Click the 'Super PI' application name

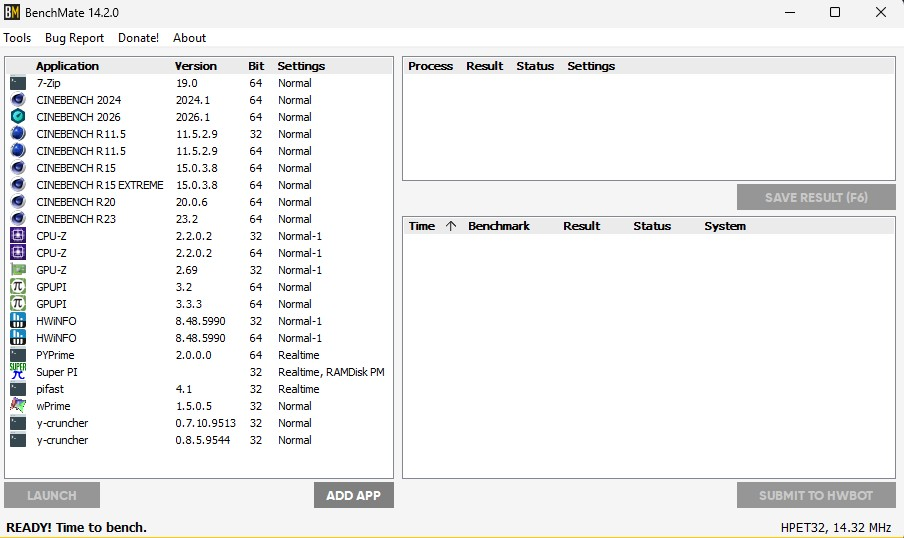pyautogui.click(x=56, y=372)
